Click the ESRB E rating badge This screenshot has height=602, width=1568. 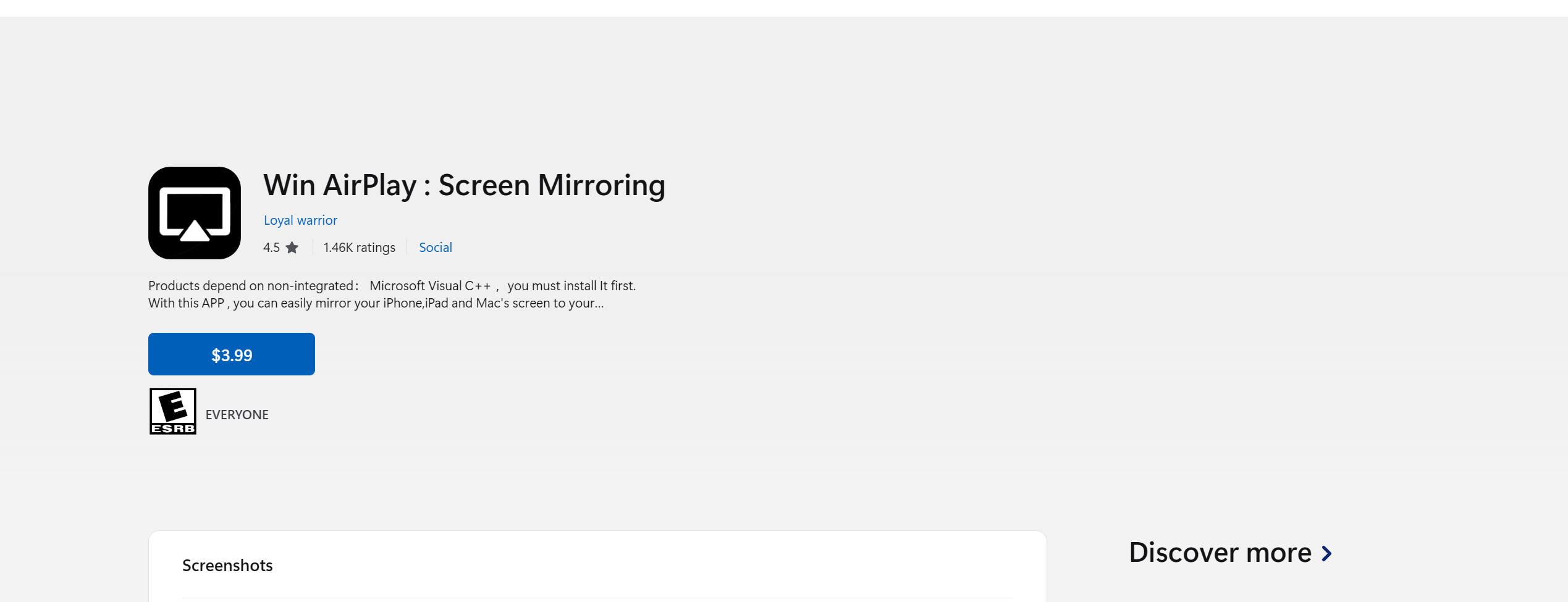tap(173, 411)
